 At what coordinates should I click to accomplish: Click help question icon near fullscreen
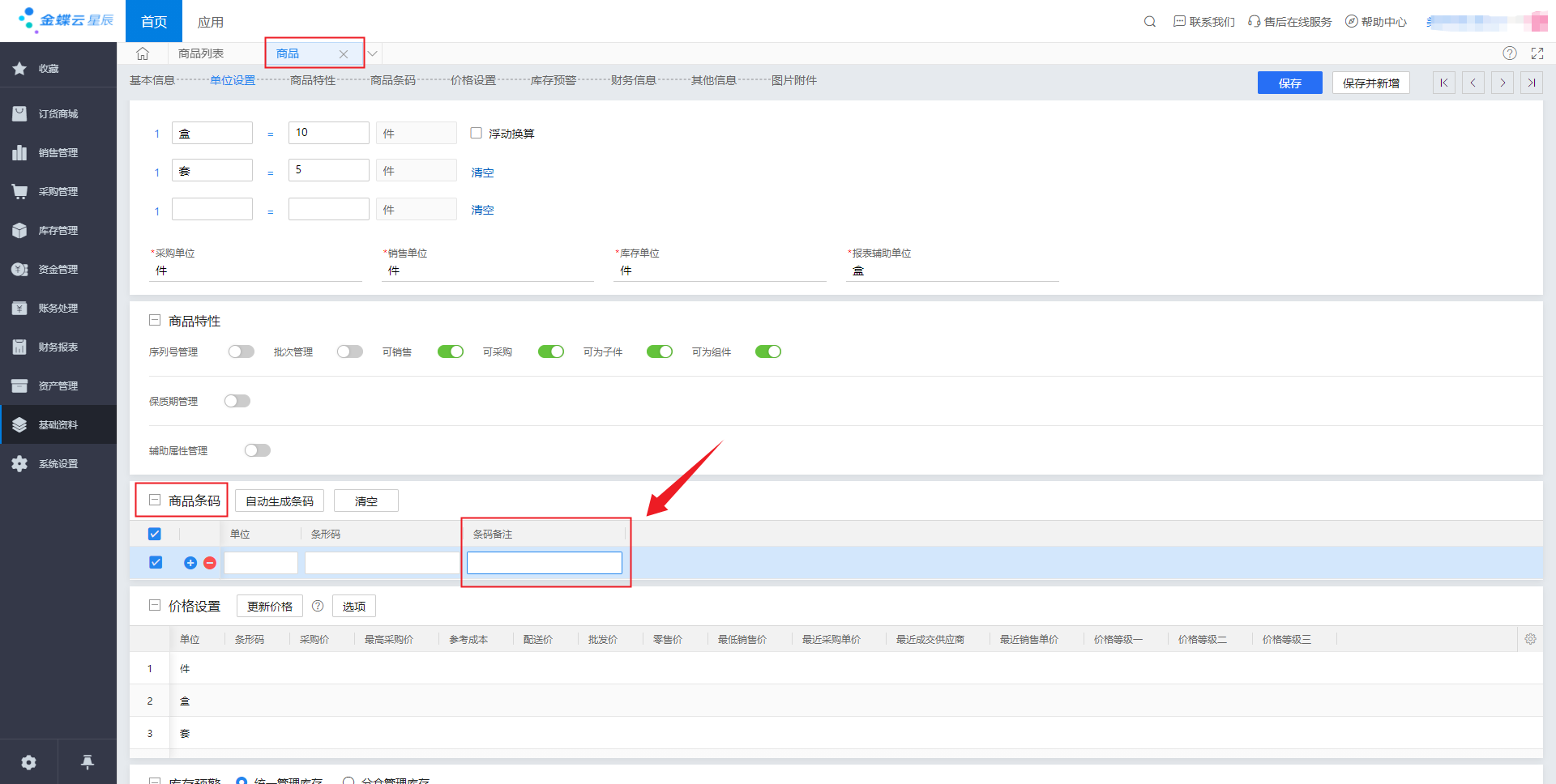pyautogui.click(x=1510, y=53)
